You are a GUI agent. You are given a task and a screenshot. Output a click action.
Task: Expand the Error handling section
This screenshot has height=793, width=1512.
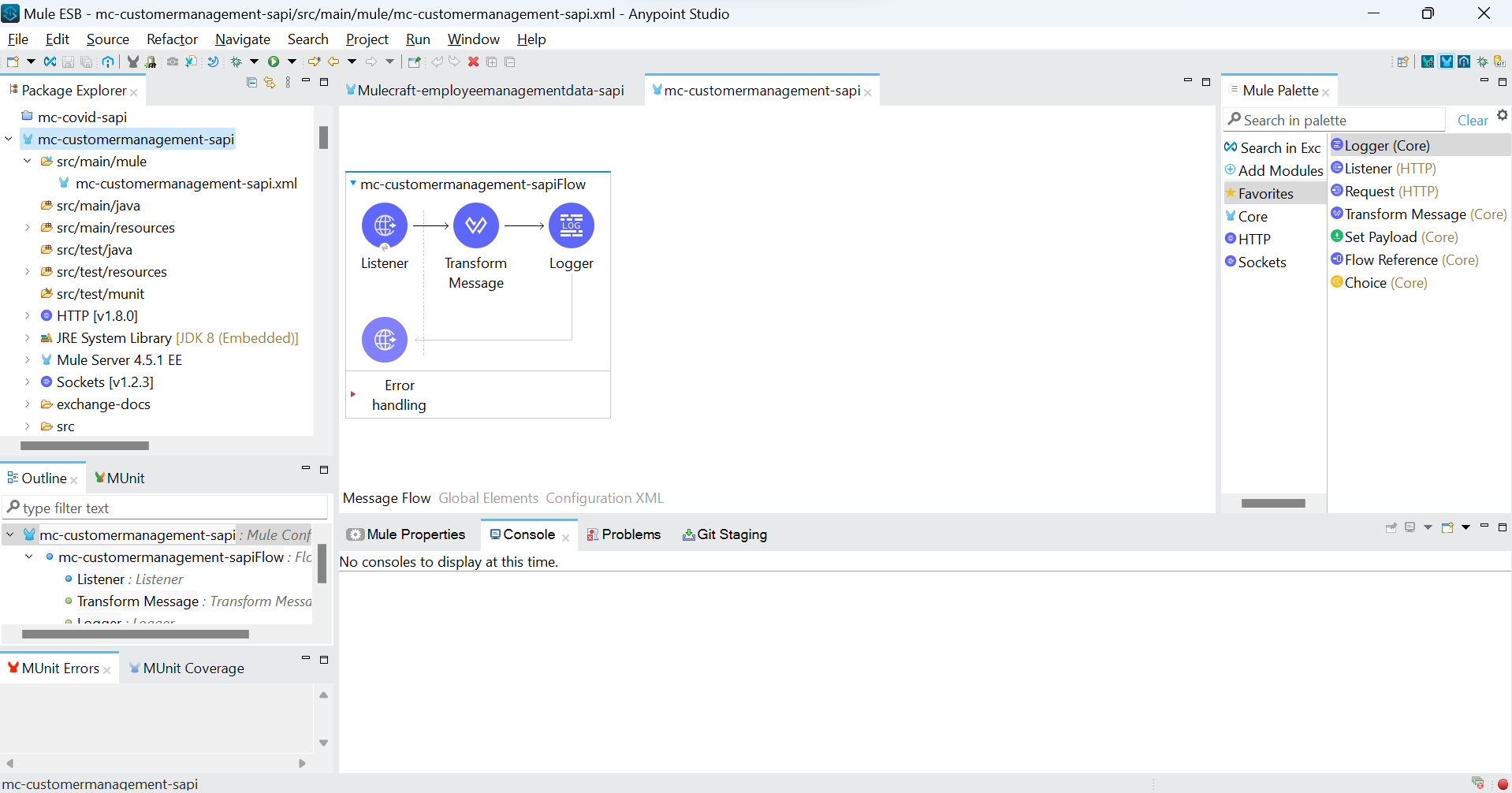point(353,394)
